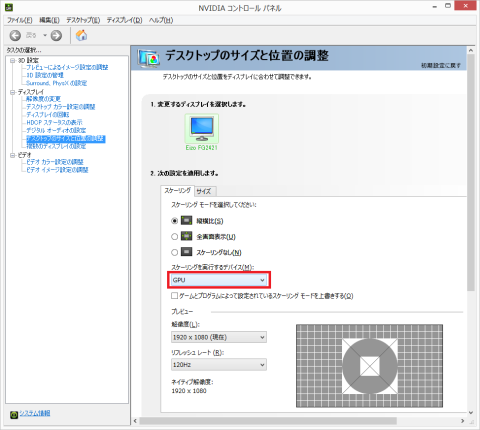
Task: Open 3D 設定の管理 tree item
Action: coord(45,75)
